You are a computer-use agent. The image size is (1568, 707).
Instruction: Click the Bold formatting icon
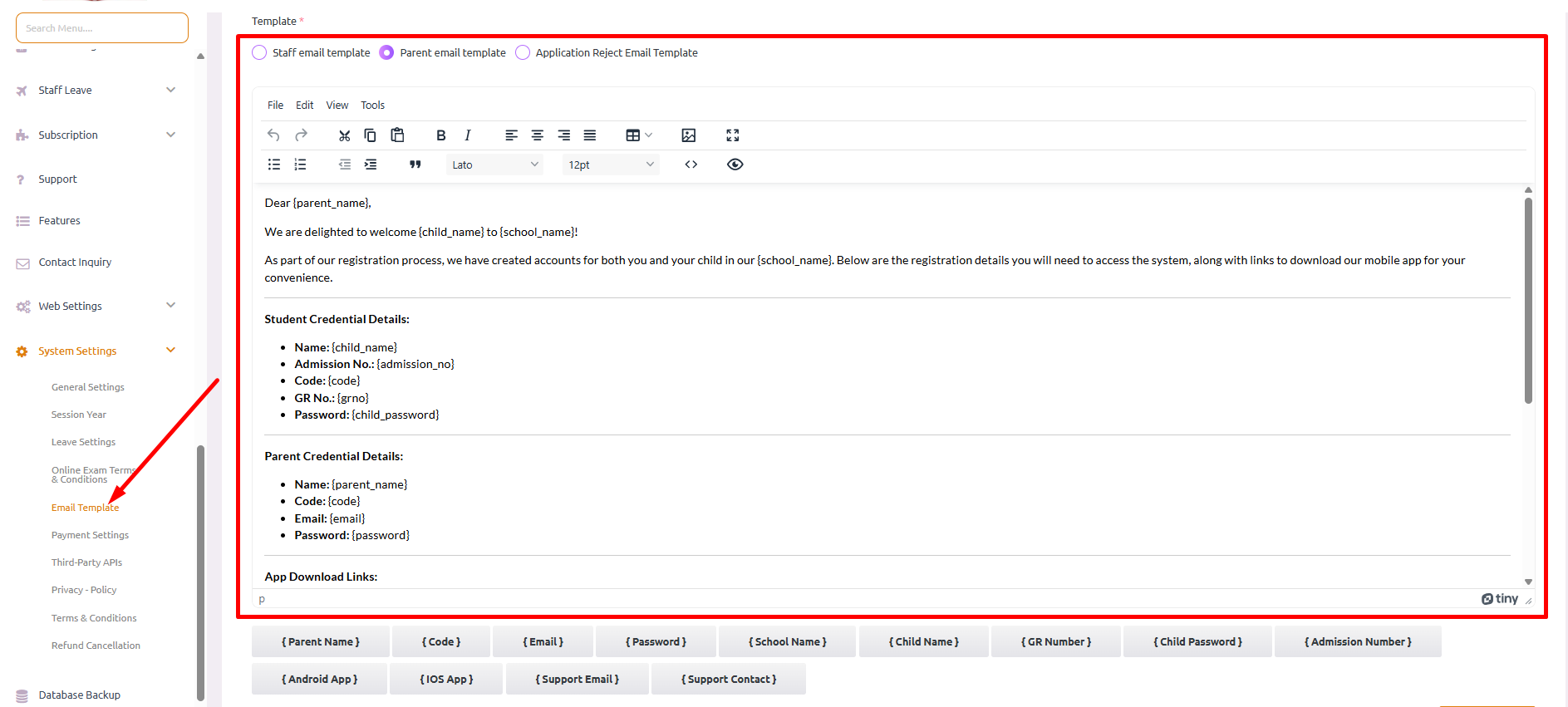pyautogui.click(x=441, y=135)
